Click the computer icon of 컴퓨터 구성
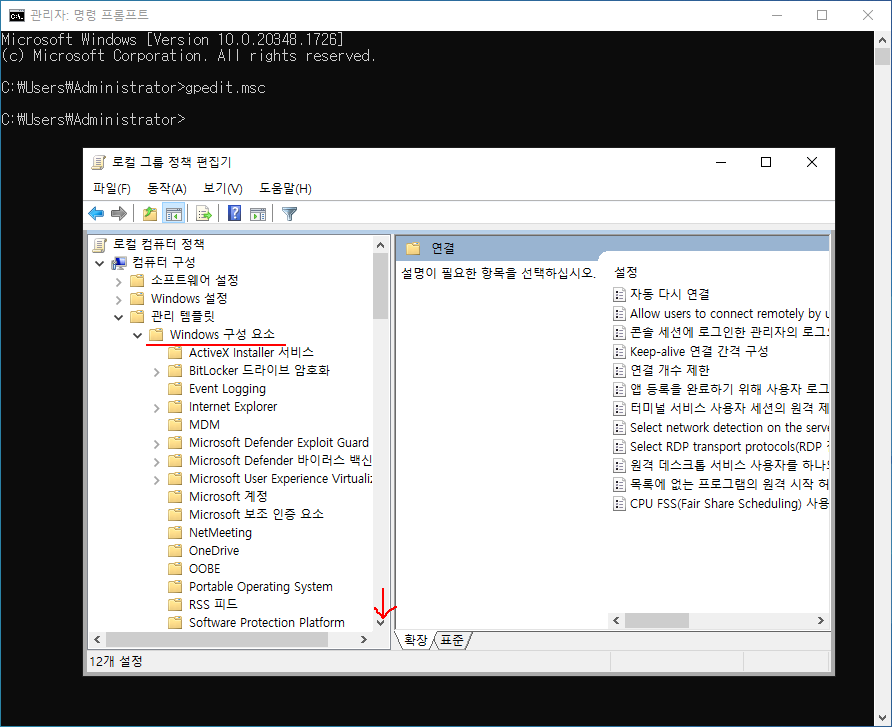Image resolution: width=892 pixels, height=727 pixels. pyautogui.click(x=119, y=262)
